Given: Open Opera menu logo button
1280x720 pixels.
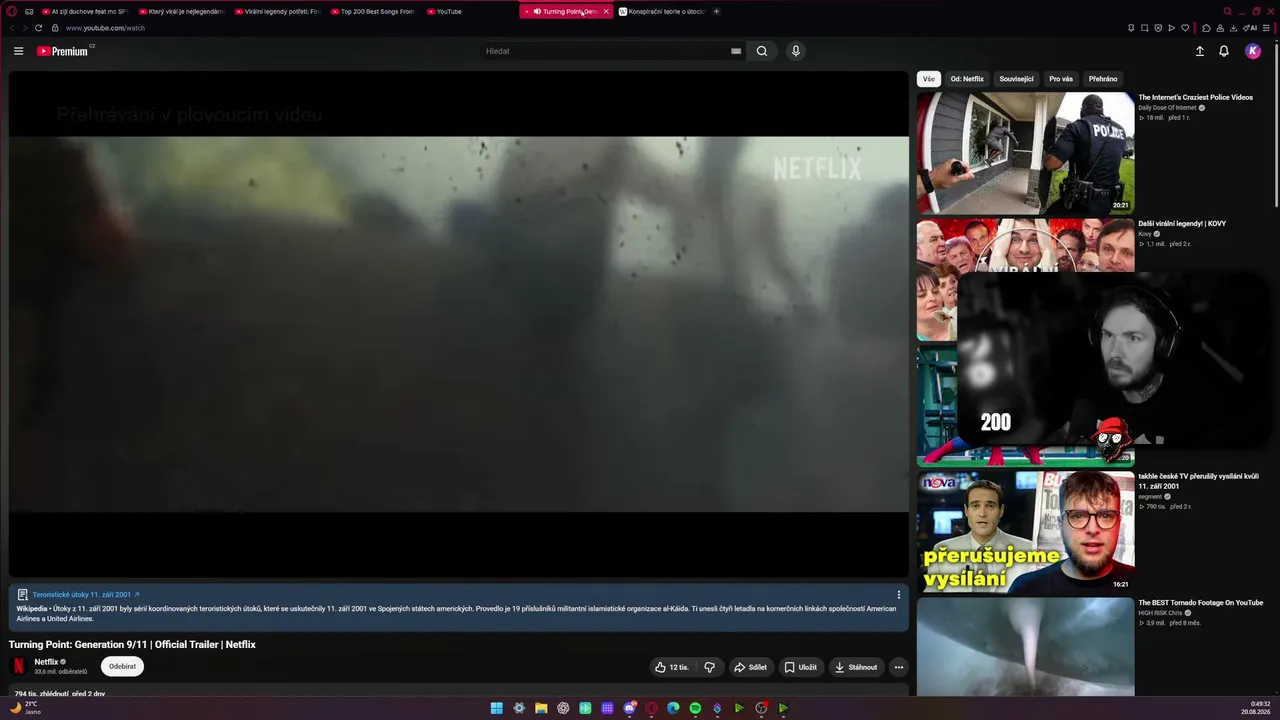Looking at the screenshot, I should coord(12,11).
